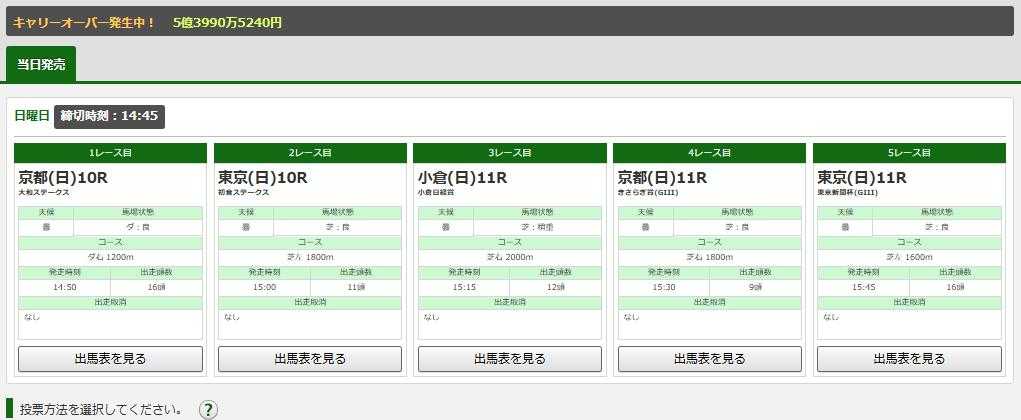Click the 東京(日)11R race title
This screenshot has height=420, width=1021.
pos(862,177)
